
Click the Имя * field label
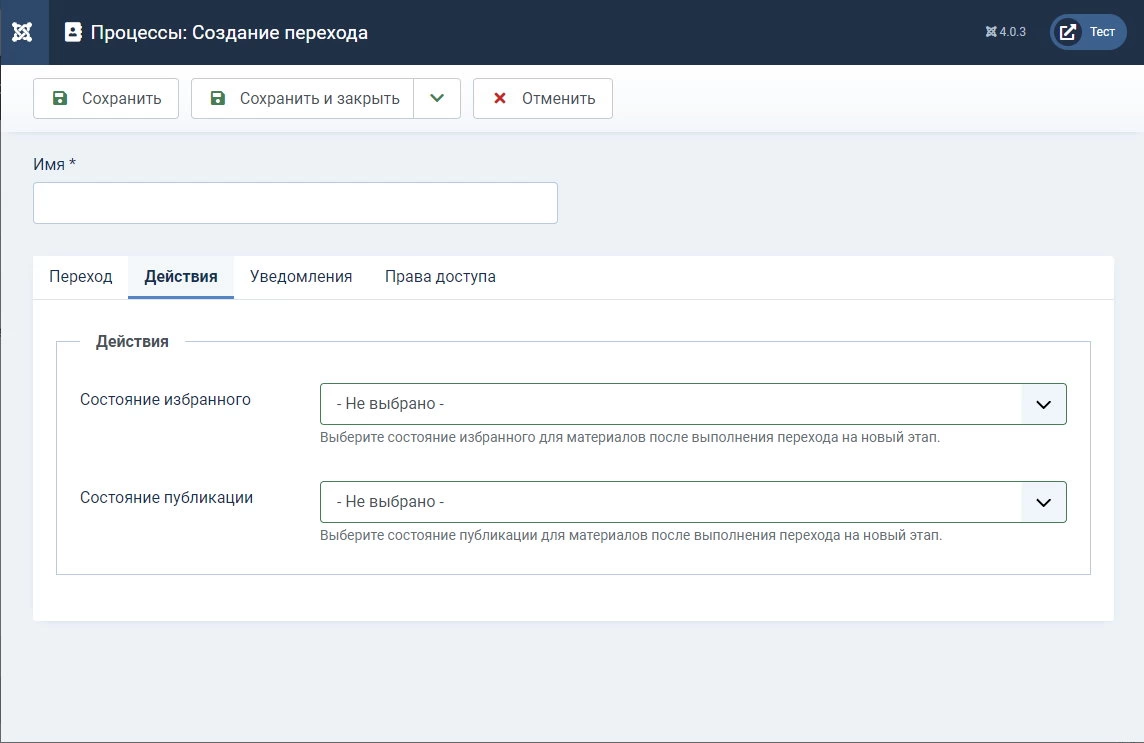point(55,164)
